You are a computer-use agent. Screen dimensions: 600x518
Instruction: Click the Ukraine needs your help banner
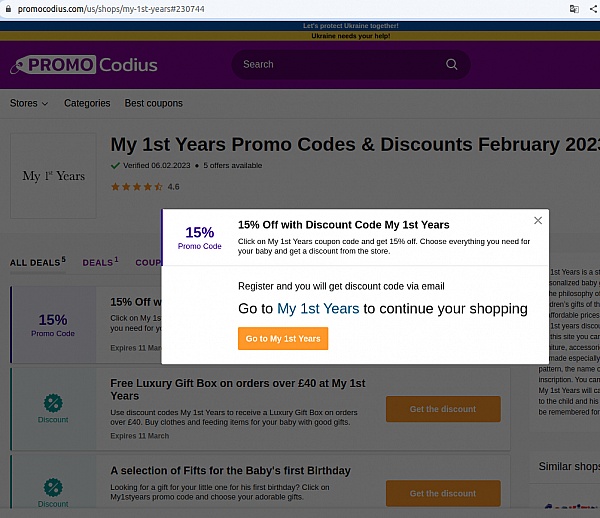(351, 36)
